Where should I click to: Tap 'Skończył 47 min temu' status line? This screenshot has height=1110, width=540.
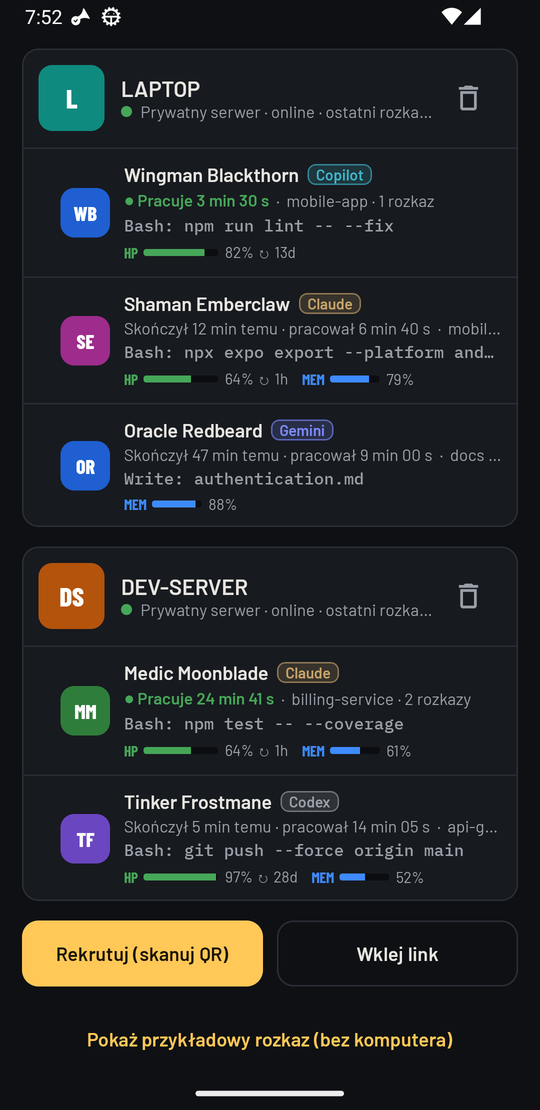(x=202, y=455)
